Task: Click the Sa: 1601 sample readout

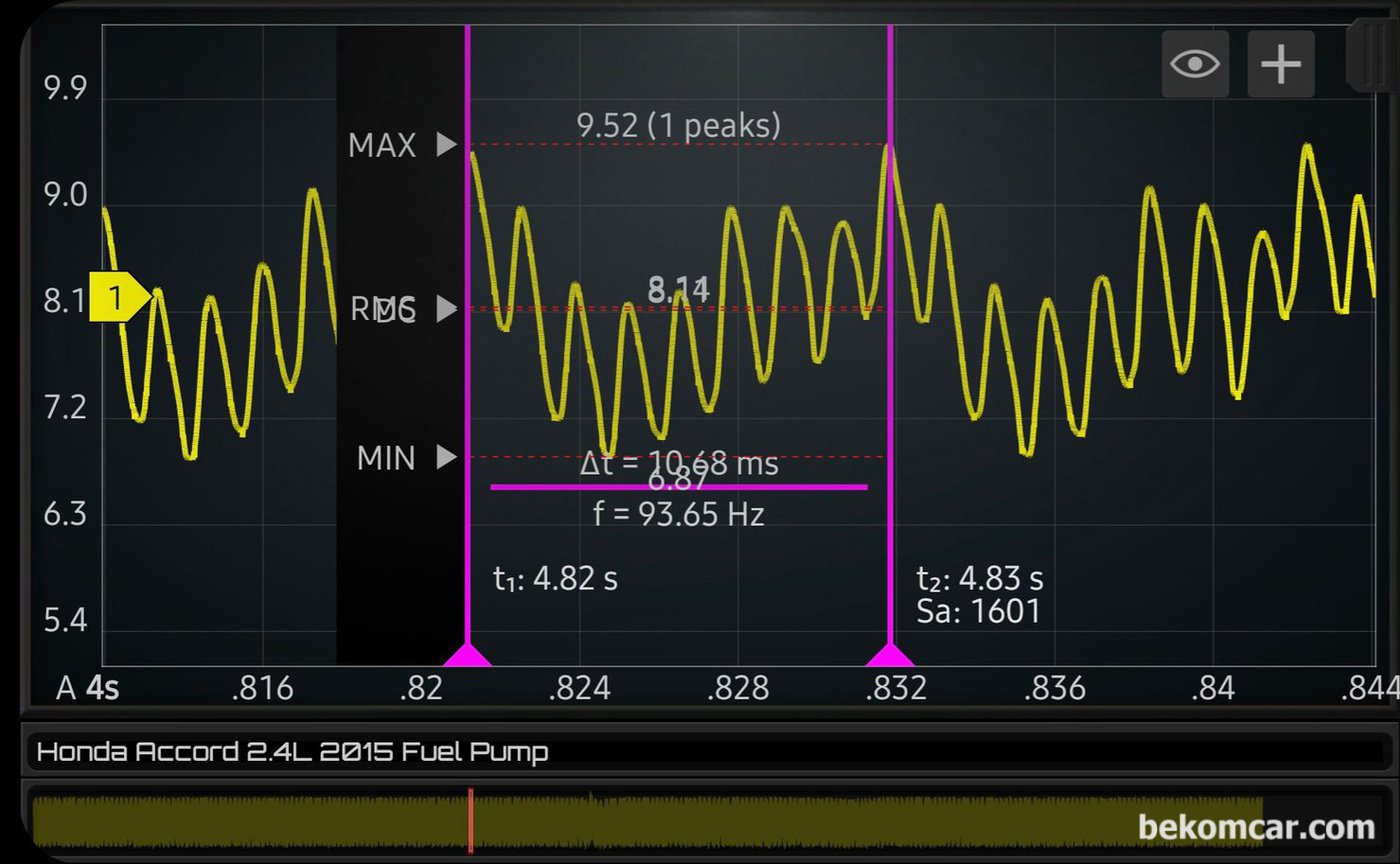Action: click(978, 611)
